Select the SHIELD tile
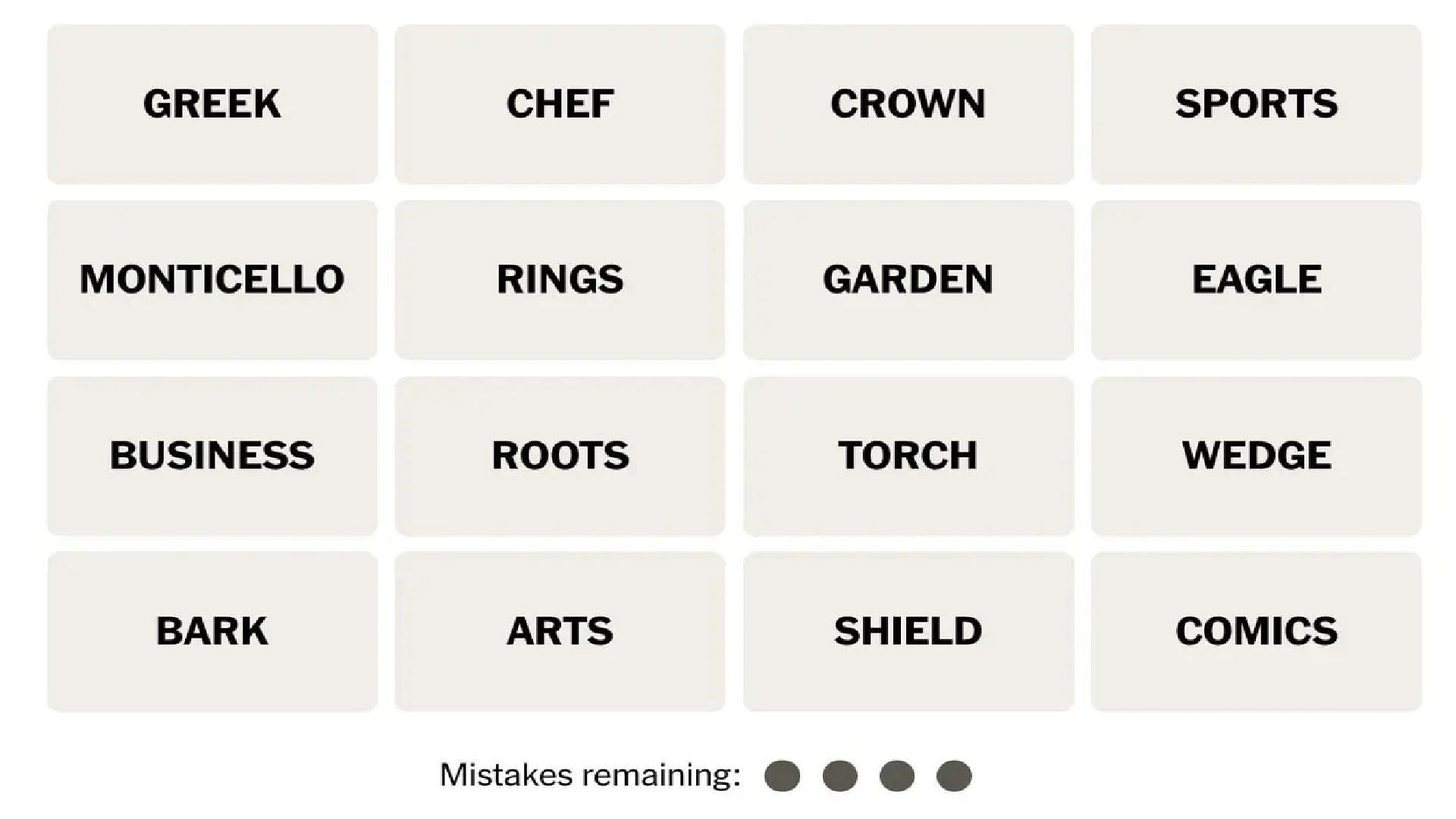 [x=907, y=629]
